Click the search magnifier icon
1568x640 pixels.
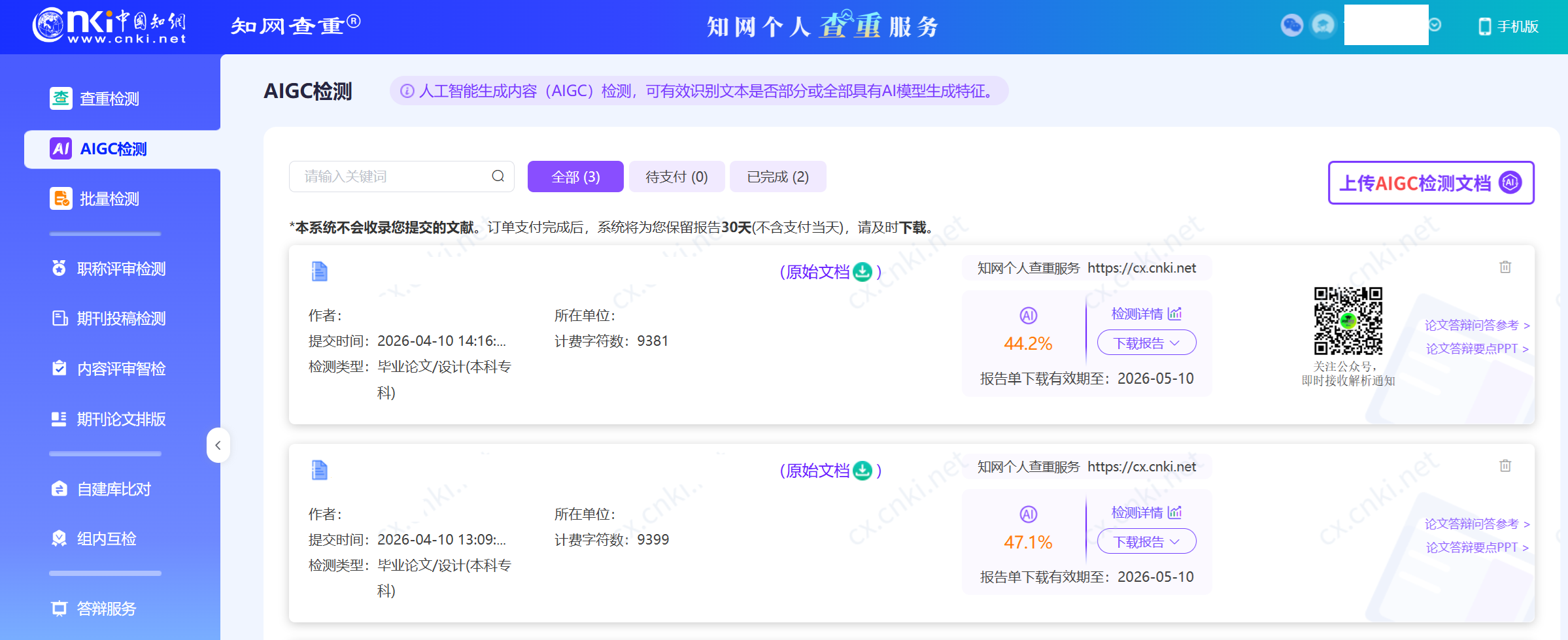(498, 176)
